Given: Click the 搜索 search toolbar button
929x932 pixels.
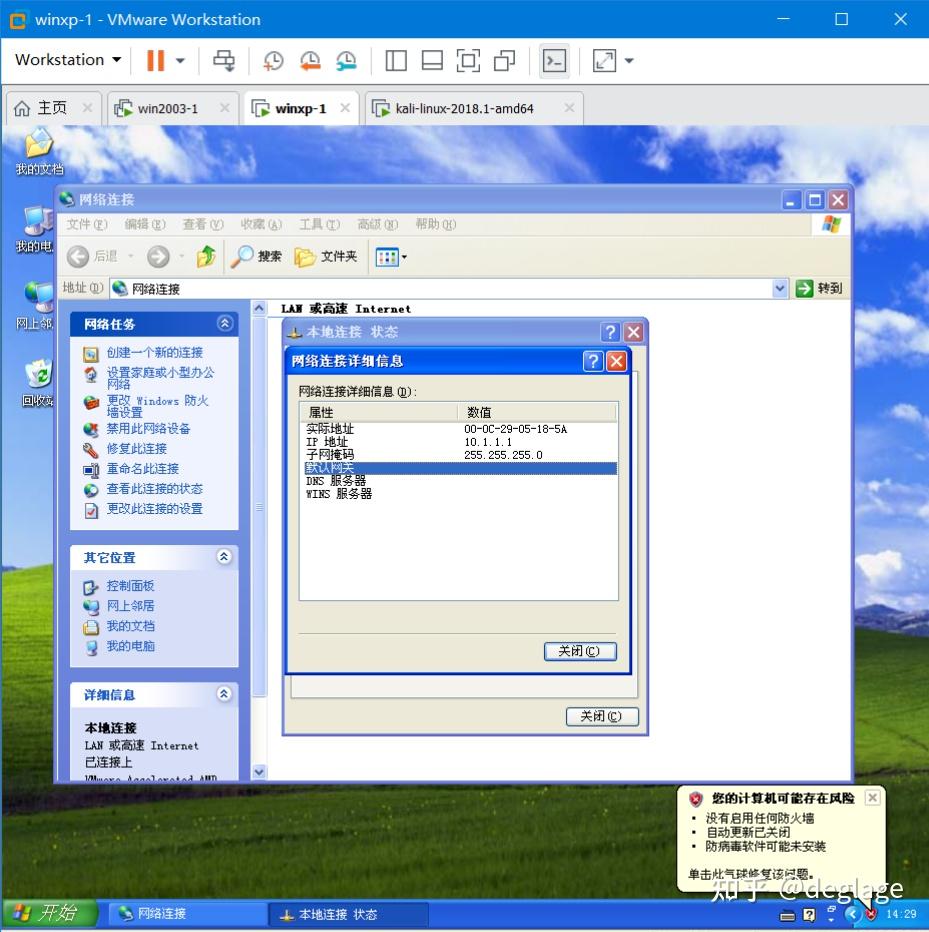Looking at the screenshot, I should coord(256,256).
